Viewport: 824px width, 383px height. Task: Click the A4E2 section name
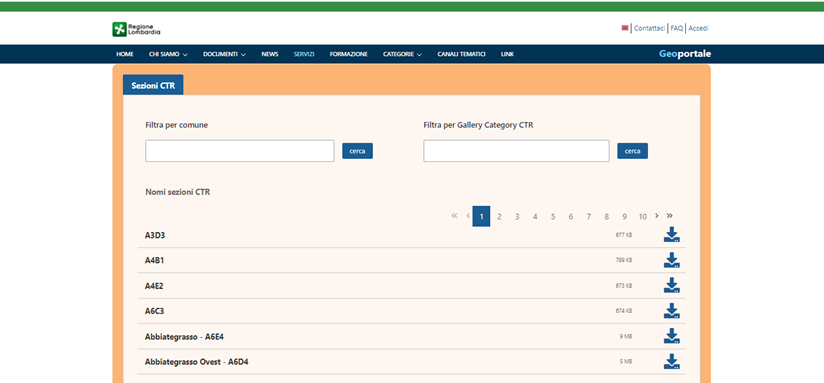click(x=154, y=286)
